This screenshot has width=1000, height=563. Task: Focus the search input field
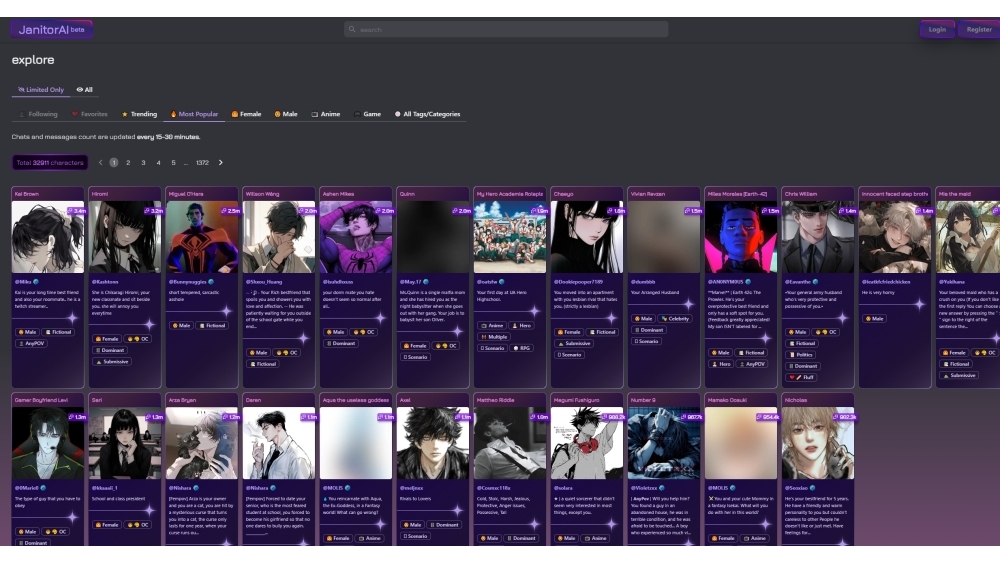pos(510,30)
